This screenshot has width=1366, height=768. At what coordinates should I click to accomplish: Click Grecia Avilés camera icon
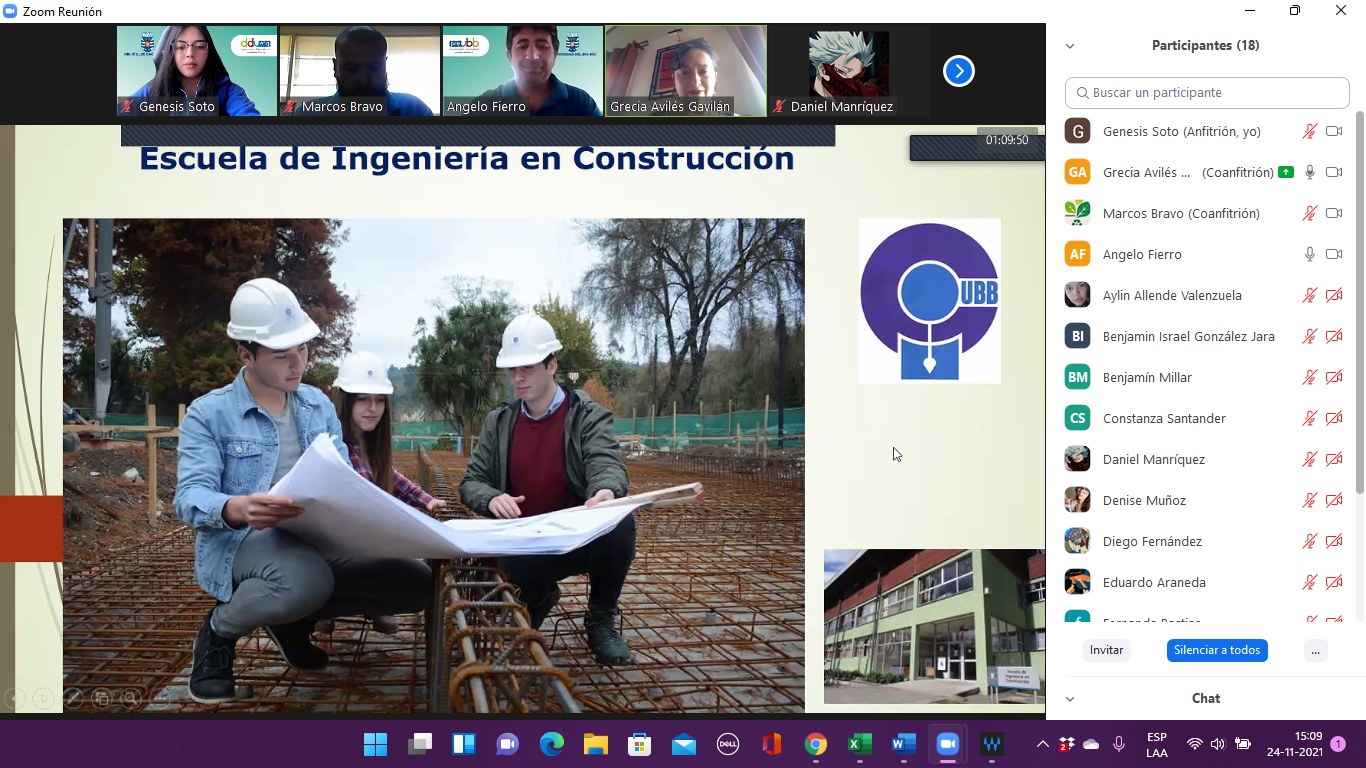pyautogui.click(x=1333, y=173)
